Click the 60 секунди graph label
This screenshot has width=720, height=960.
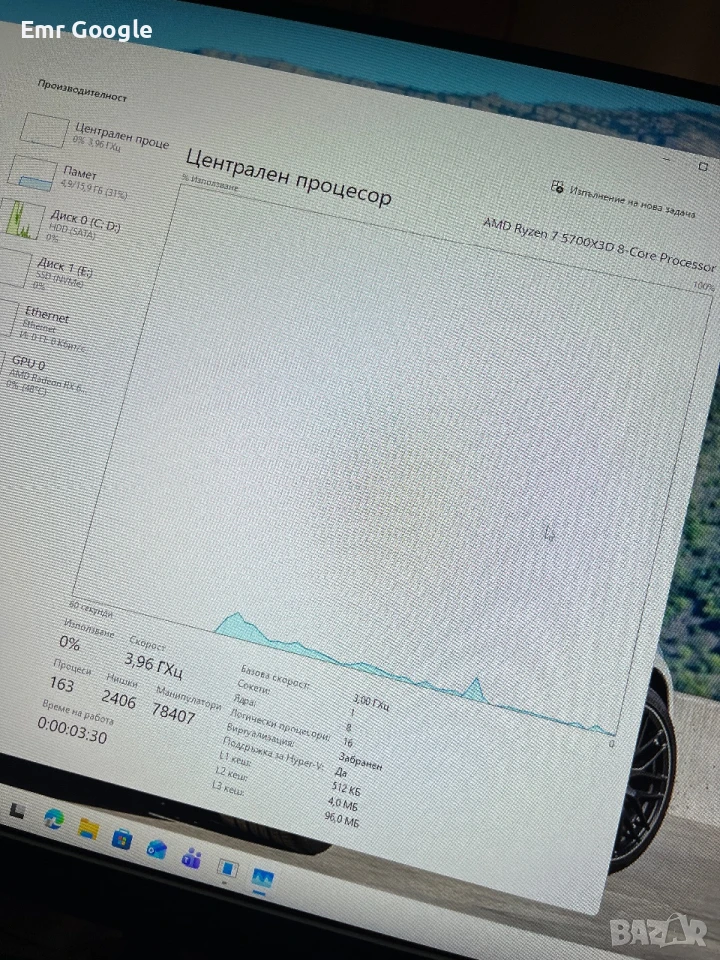pyautogui.click(x=91, y=609)
